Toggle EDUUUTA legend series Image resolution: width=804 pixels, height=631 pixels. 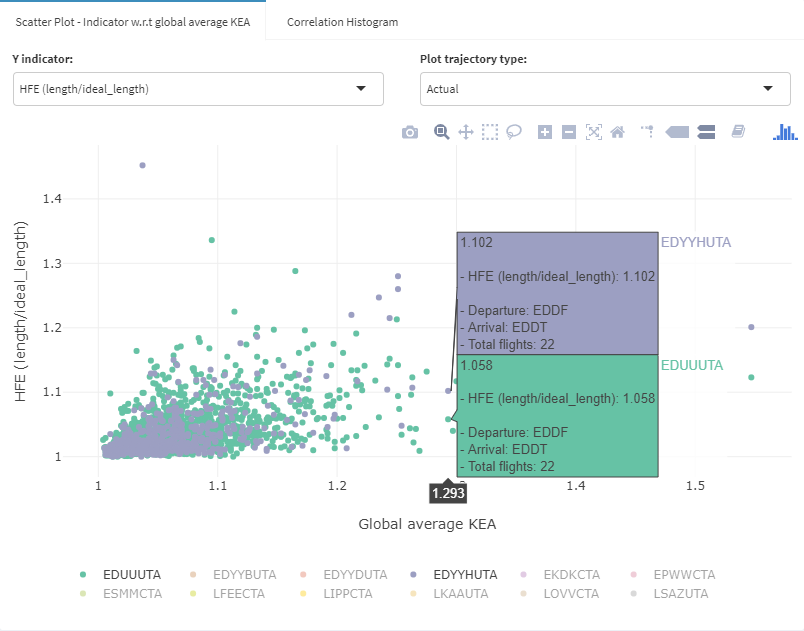[x=121, y=575]
